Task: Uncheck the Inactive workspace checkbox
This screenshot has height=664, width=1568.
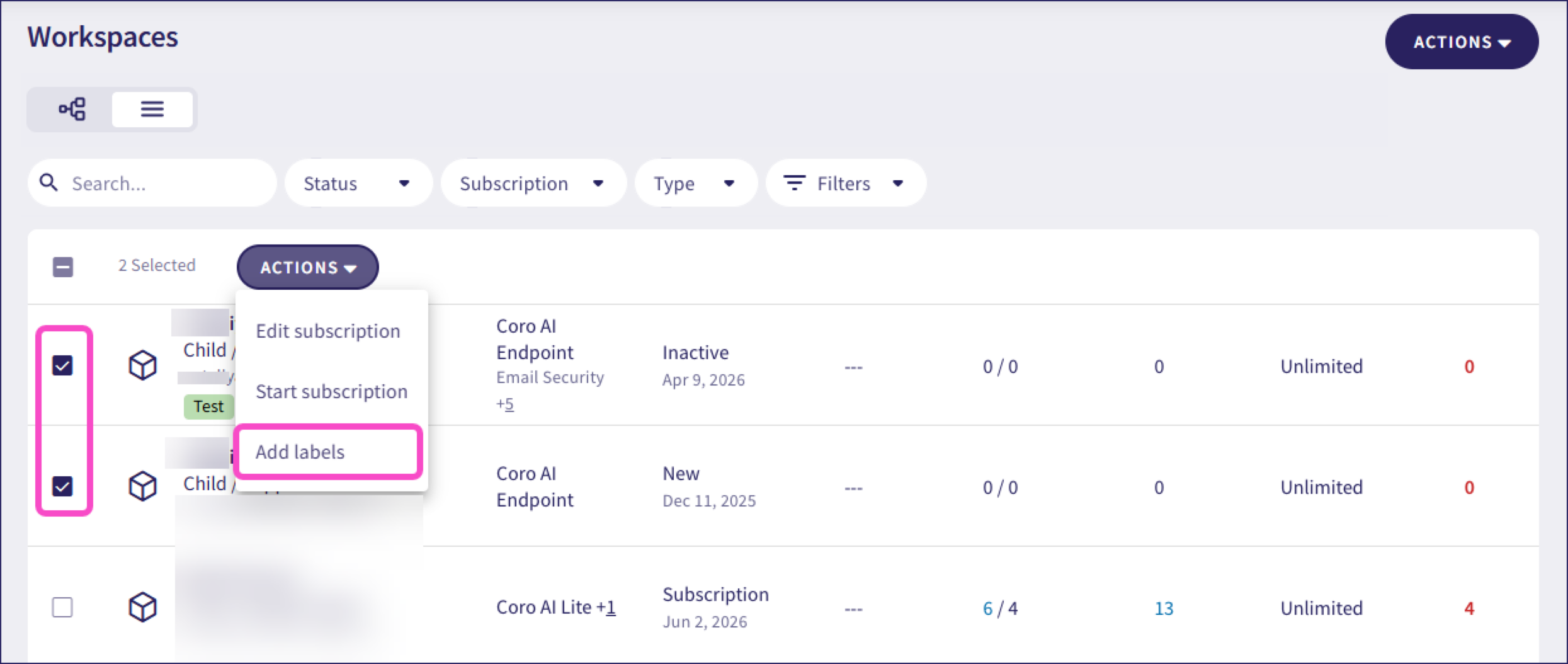Action: [x=62, y=365]
